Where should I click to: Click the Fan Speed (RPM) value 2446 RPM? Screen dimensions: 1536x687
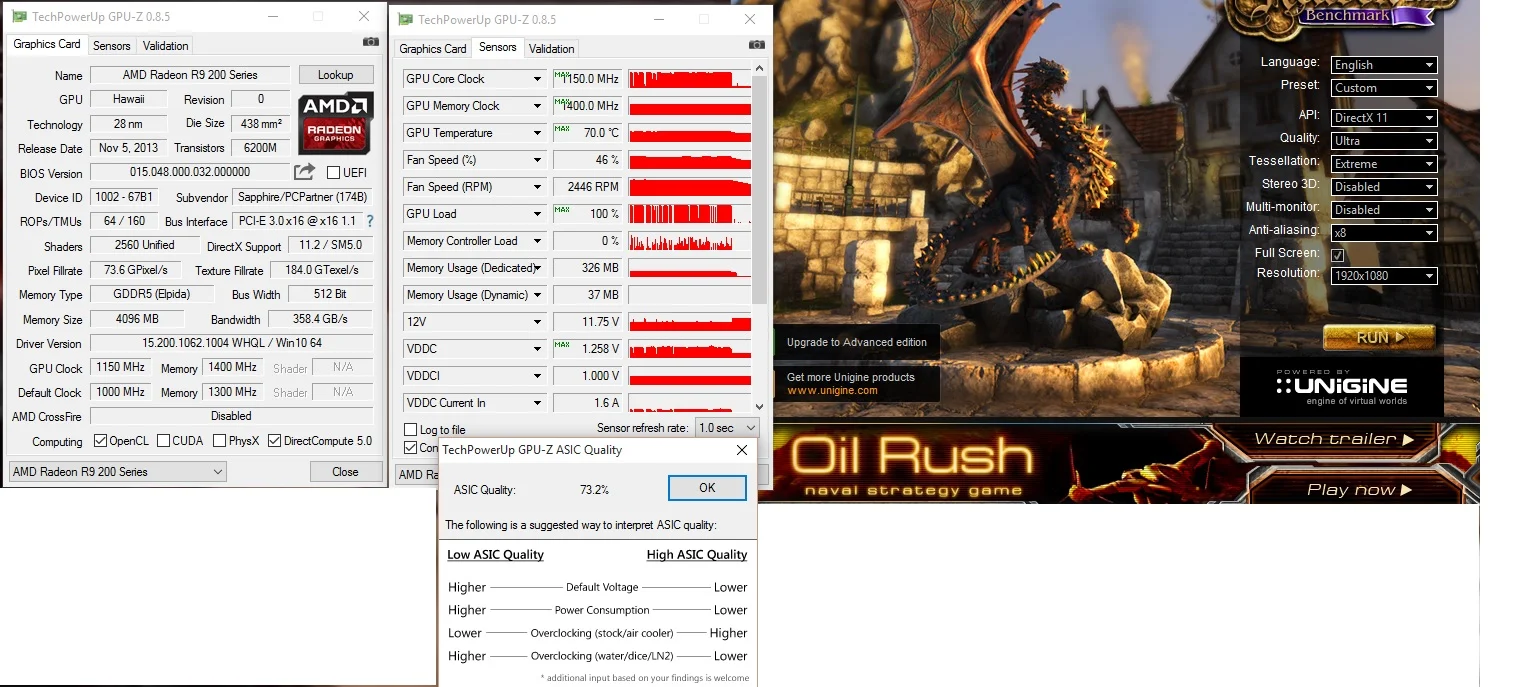pos(588,187)
